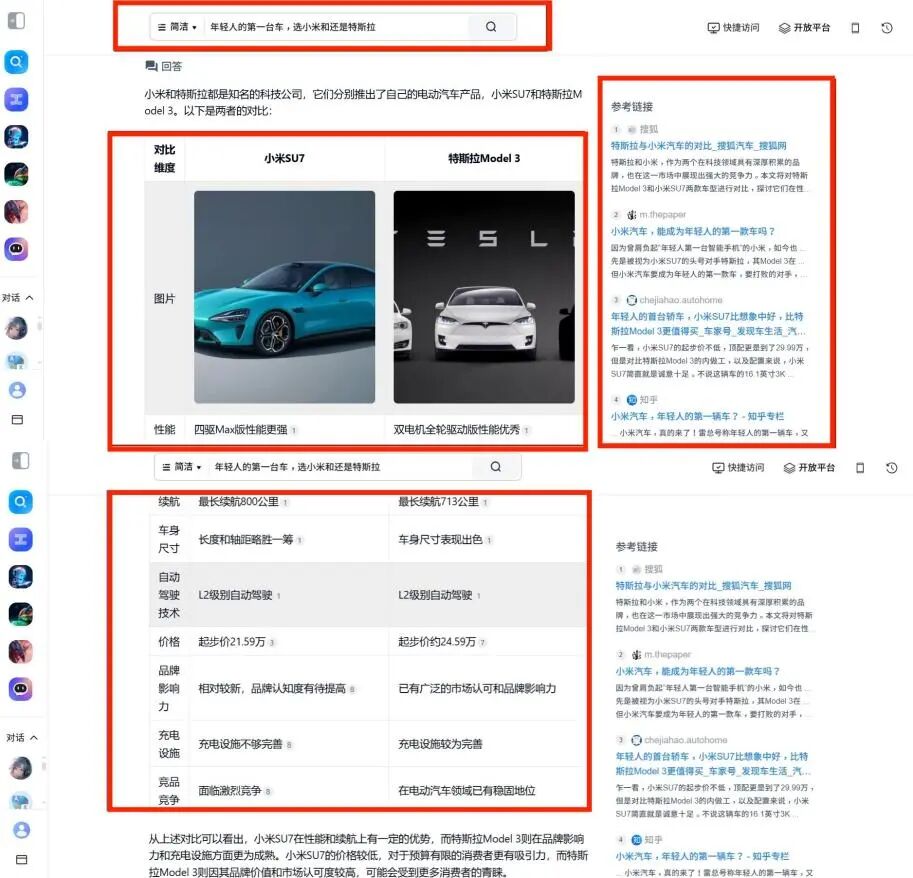Open the user profile icon in upper sidebar
Screen dimensions: 913x878
pos(17,390)
